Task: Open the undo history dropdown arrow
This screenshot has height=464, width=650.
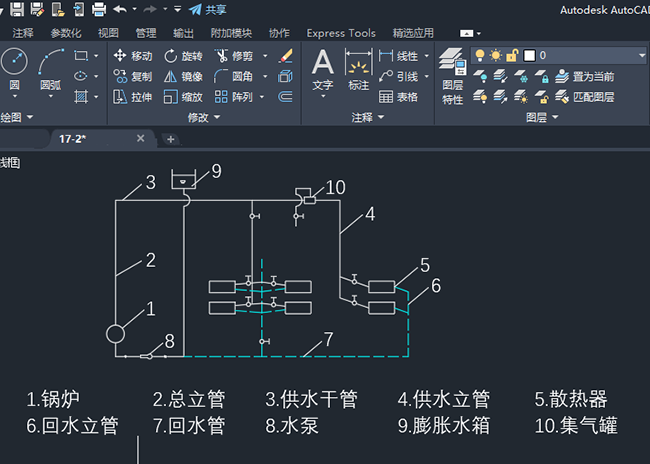Action: [x=134, y=9]
